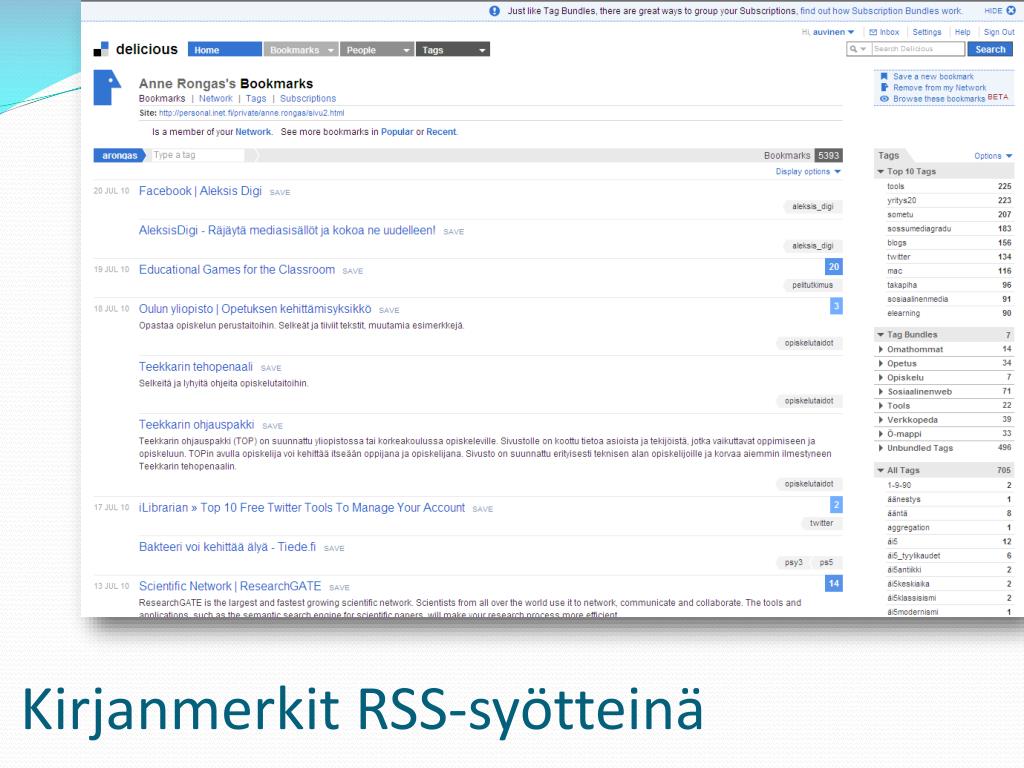Click Anne Rongas's profile avatar icon
This screenshot has height=768, width=1024.
[x=107, y=88]
